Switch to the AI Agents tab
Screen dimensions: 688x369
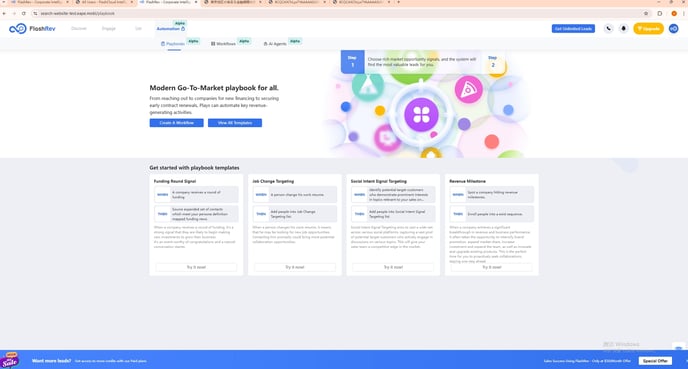[x=275, y=44]
